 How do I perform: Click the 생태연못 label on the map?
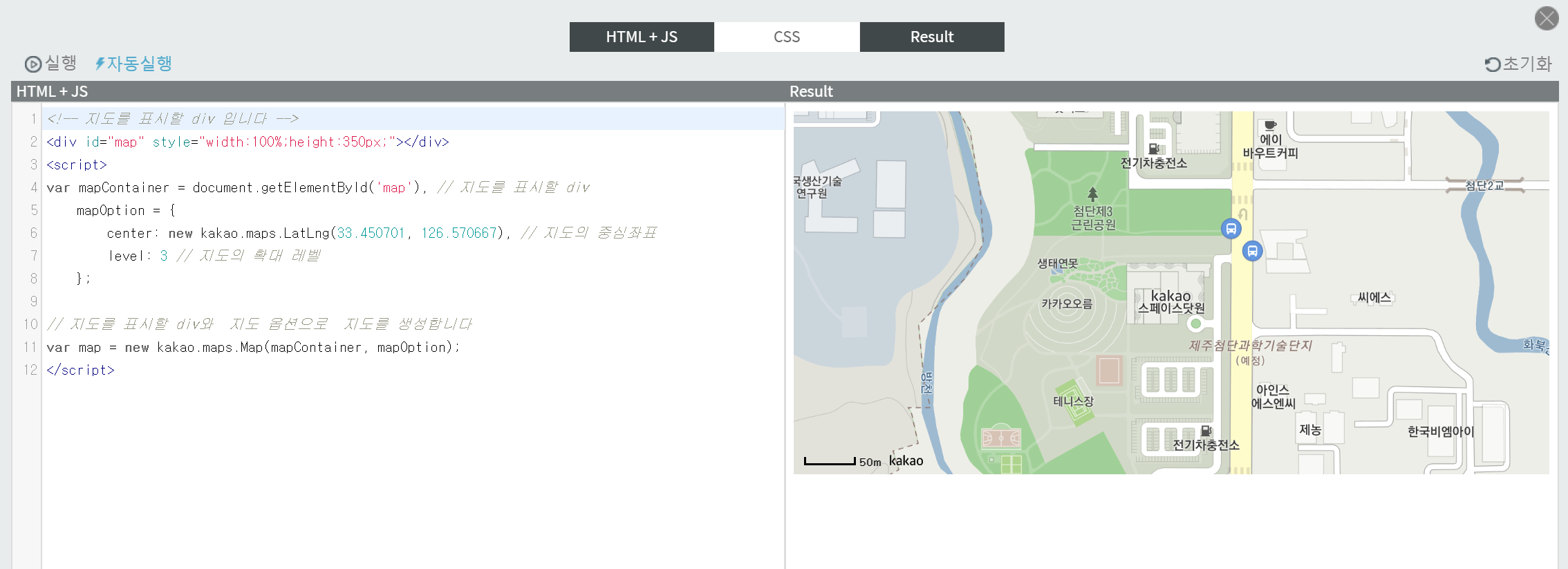(x=1057, y=263)
